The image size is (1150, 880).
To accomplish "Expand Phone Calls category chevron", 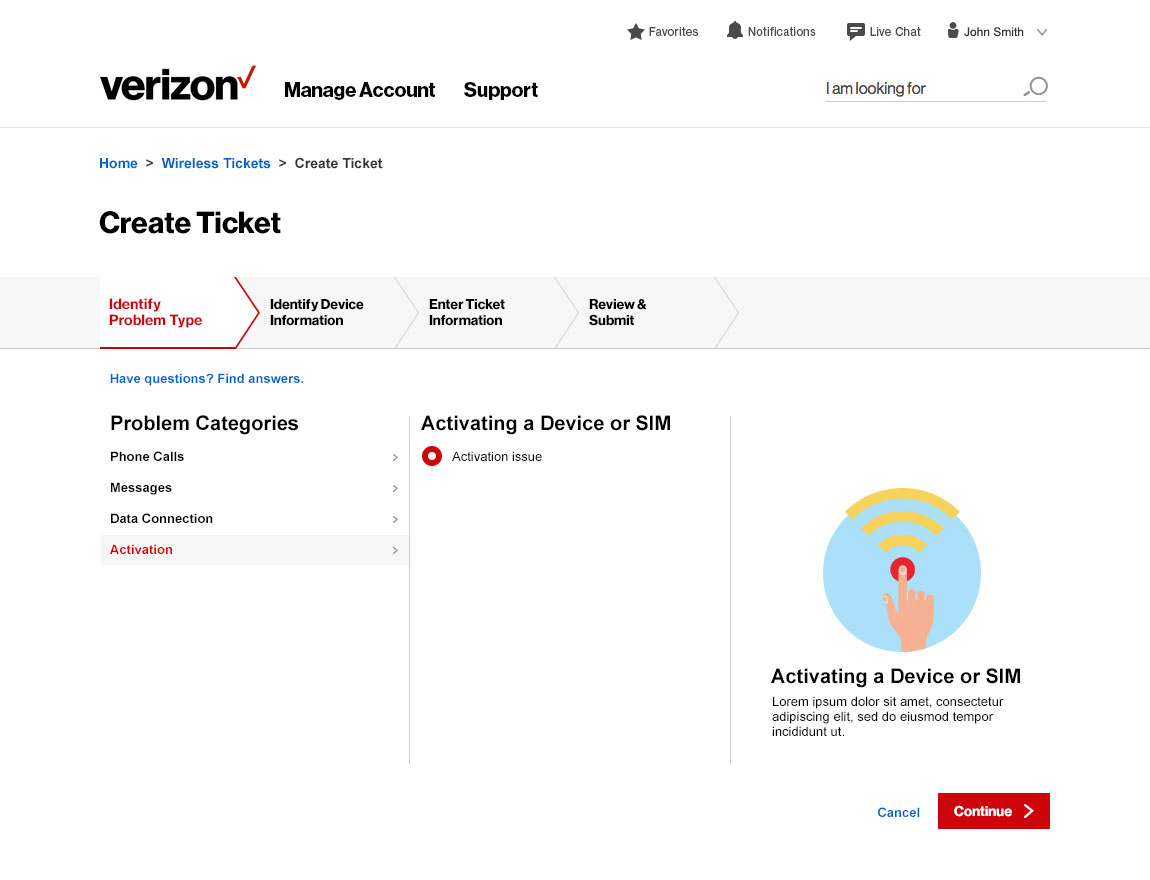I will coord(395,457).
